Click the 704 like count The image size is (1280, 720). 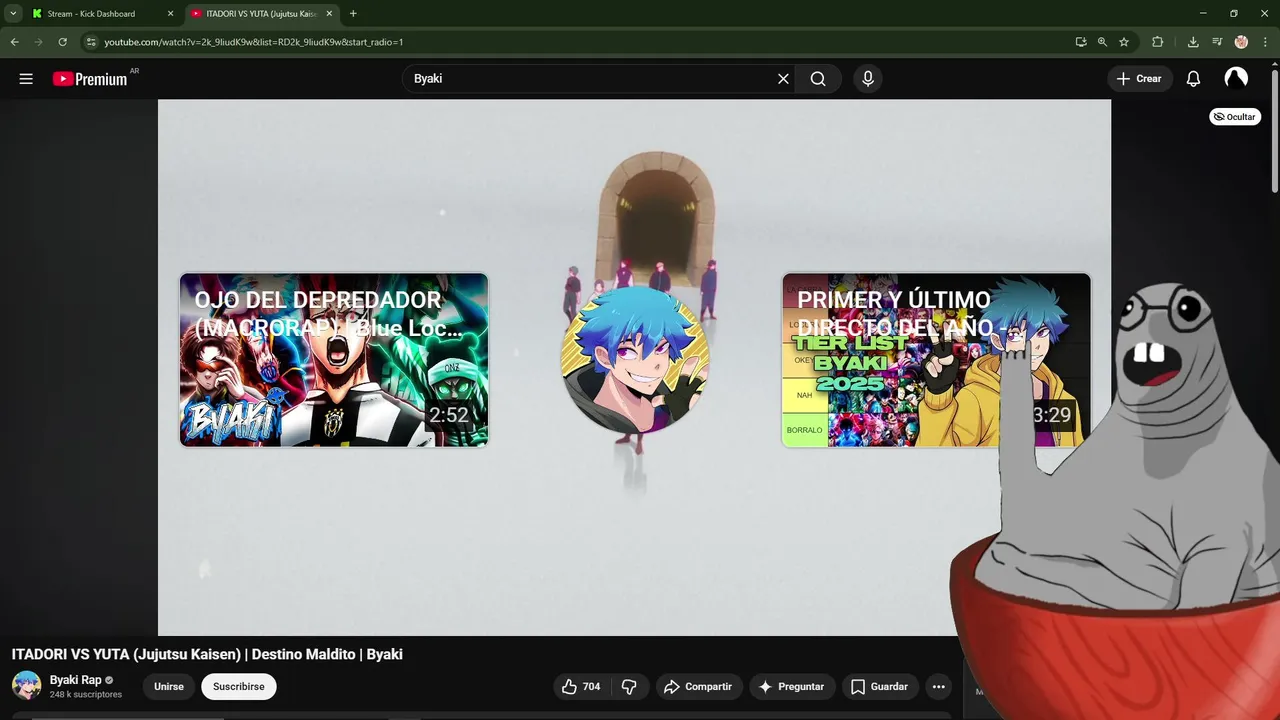[x=592, y=687]
